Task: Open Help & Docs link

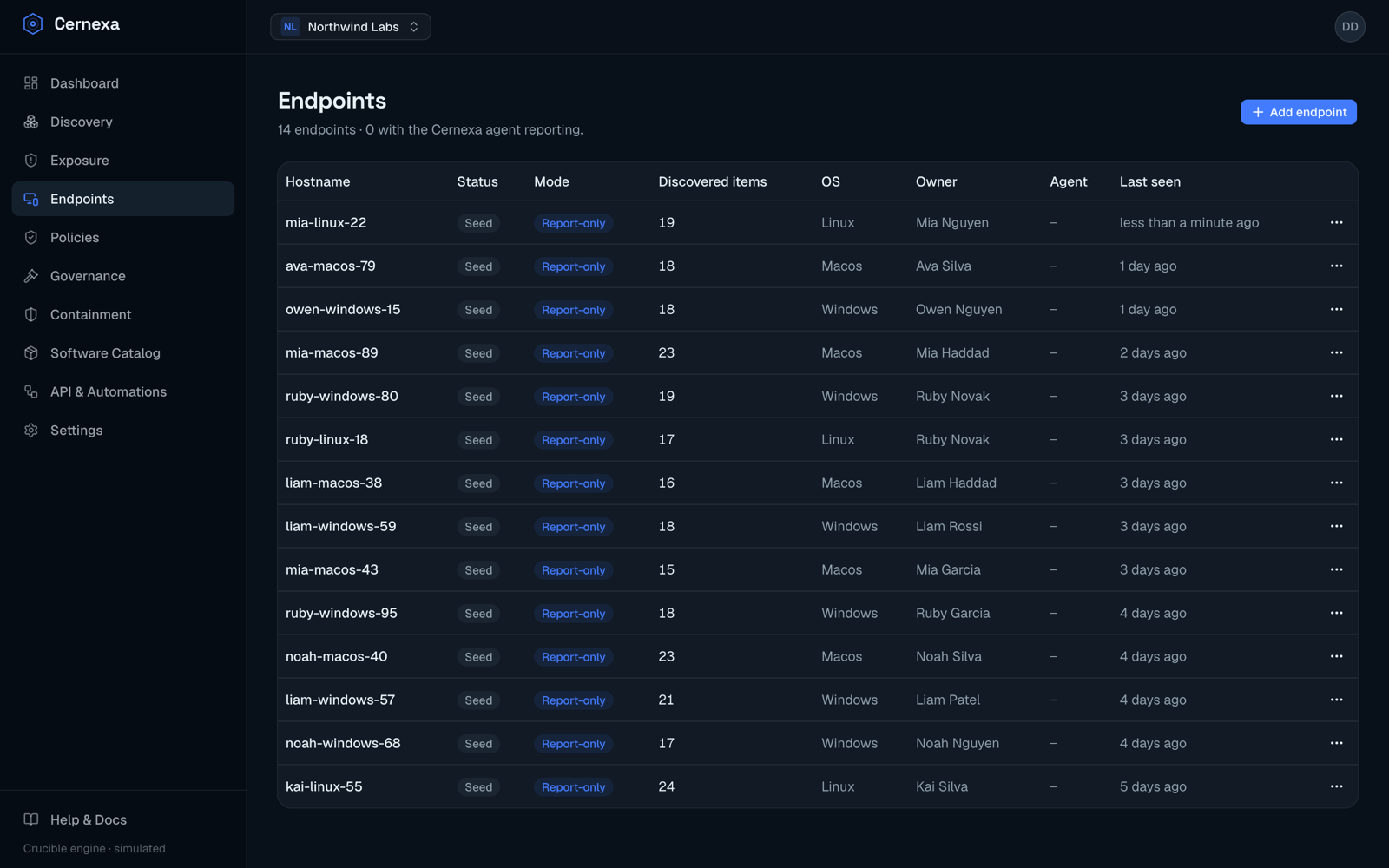Action: (x=122, y=819)
